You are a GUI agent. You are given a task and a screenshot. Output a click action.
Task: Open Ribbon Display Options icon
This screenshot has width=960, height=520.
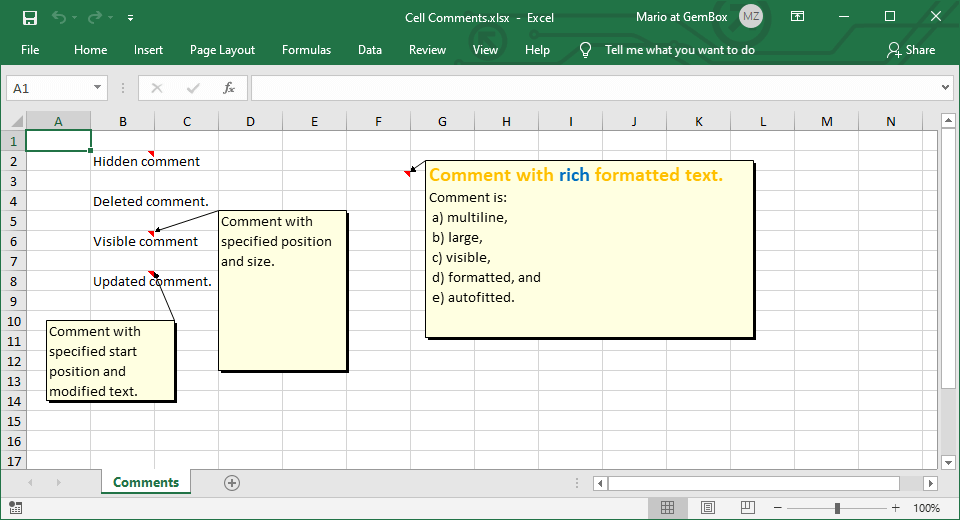tap(797, 17)
